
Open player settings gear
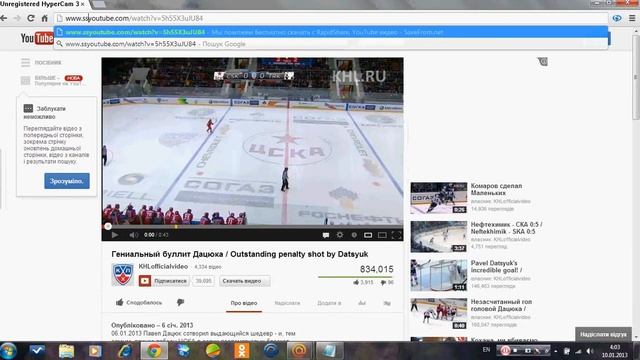click(340, 235)
